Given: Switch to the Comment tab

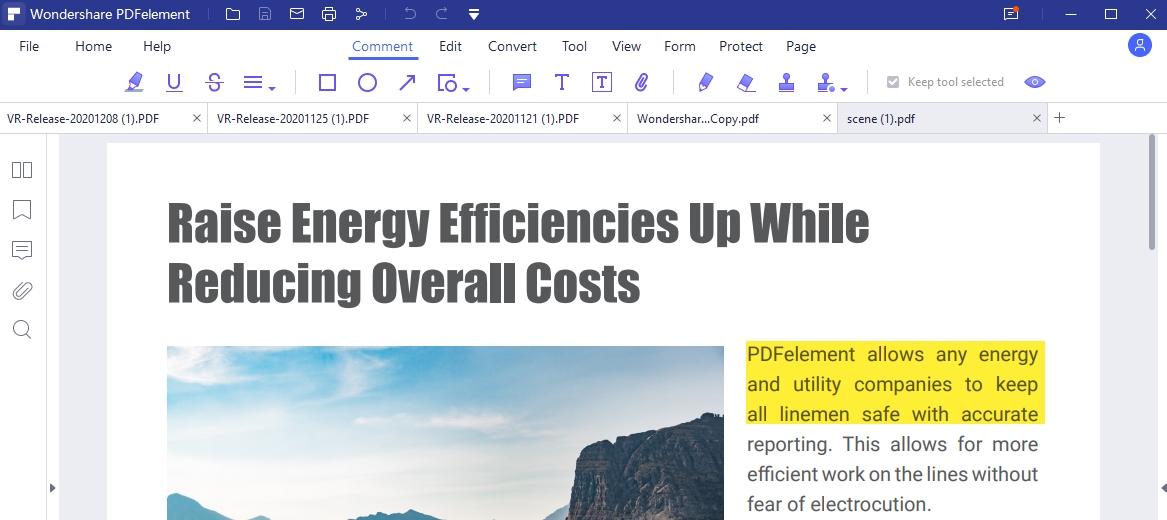Looking at the screenshot, I should (x=383, y=46).
